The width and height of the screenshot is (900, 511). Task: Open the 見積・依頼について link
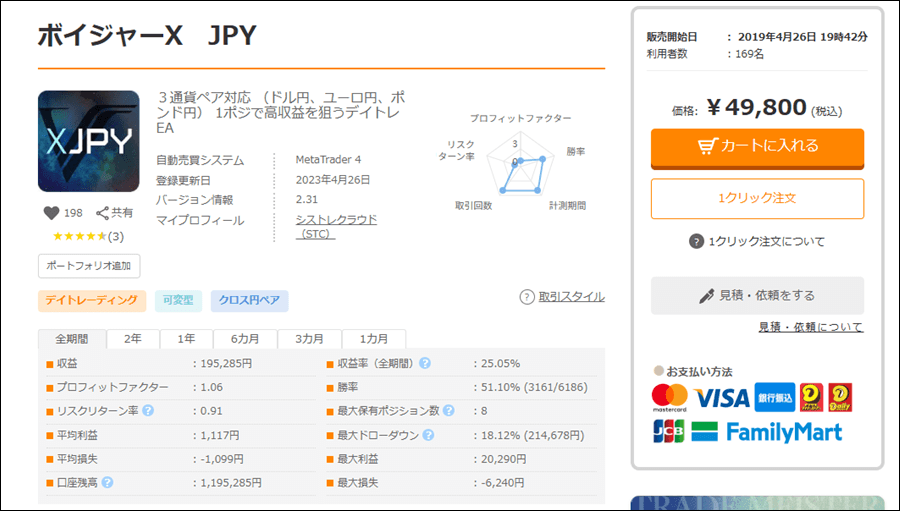pos(810,327)
